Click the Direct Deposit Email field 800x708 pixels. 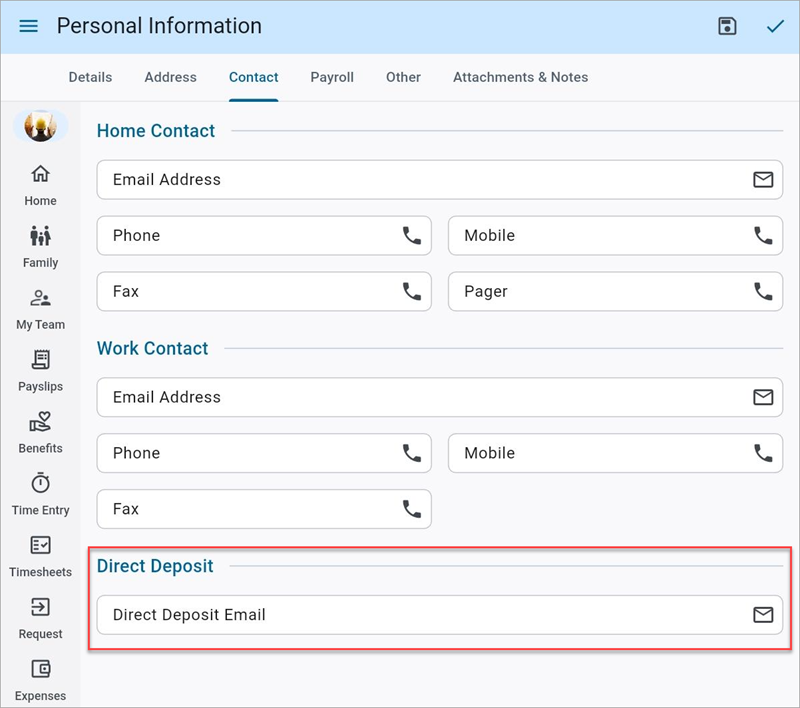click(x=420, y=615)
